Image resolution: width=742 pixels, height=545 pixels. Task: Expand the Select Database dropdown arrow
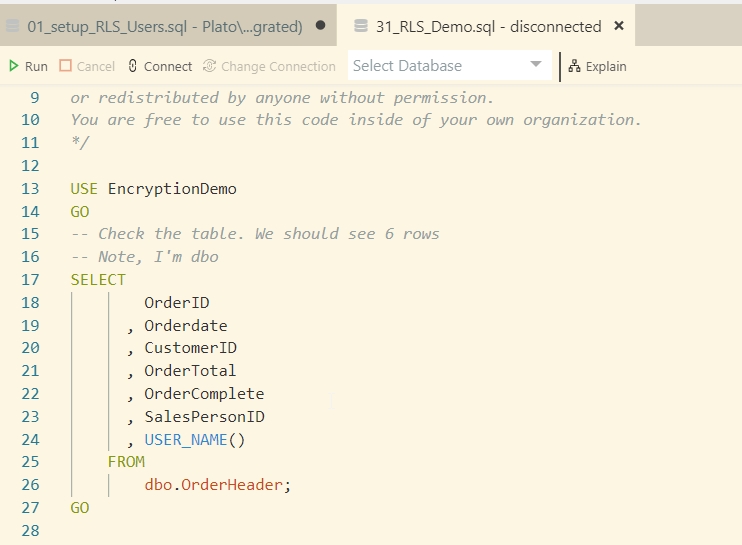(536, 66)
